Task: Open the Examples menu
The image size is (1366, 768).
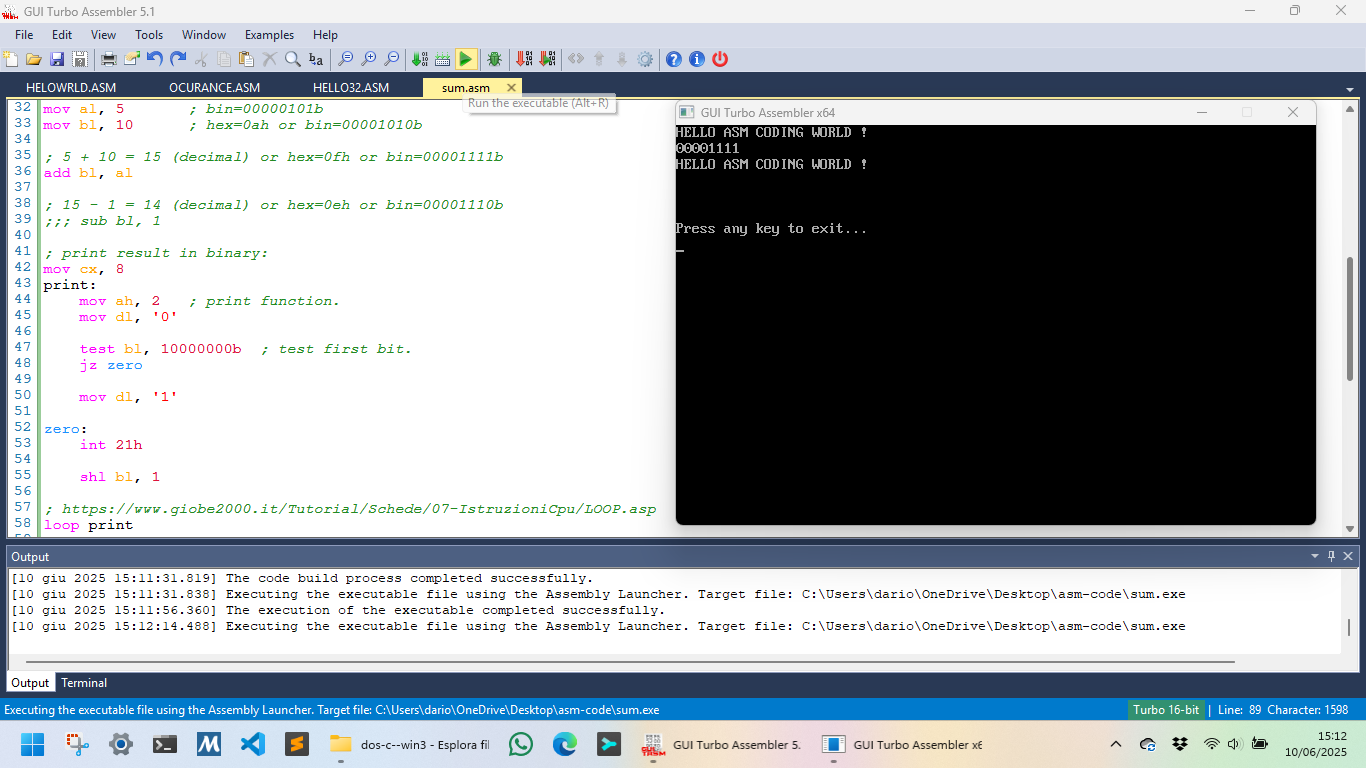Action: click(269, 34)
